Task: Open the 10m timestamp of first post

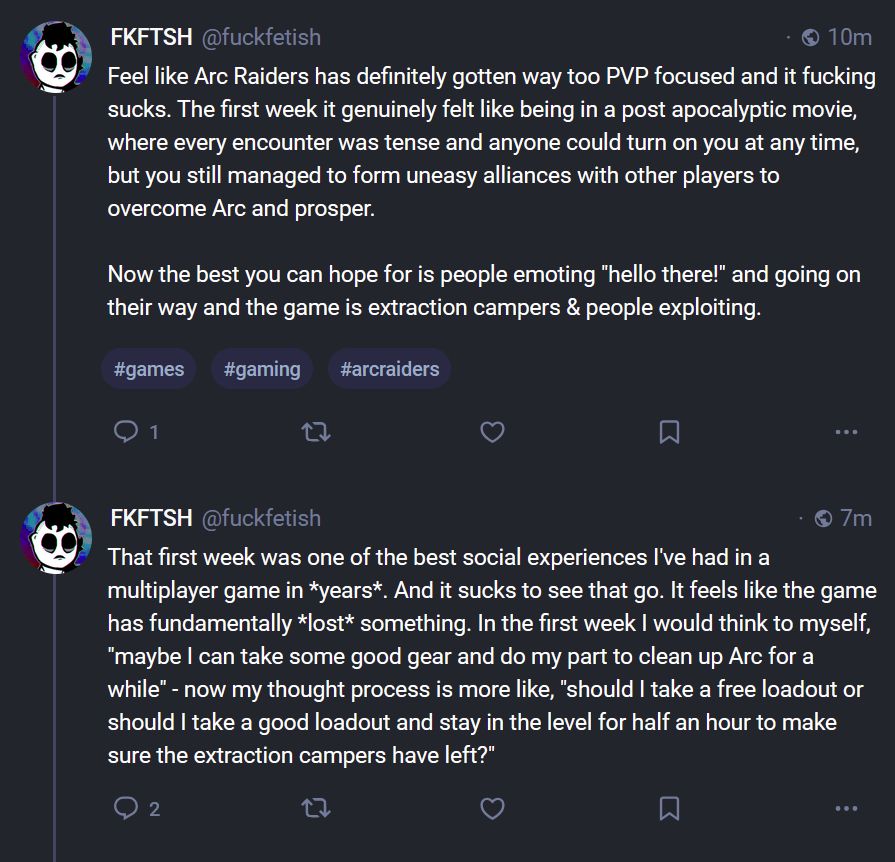Action: pyautogui.click(x=849, y=37)
